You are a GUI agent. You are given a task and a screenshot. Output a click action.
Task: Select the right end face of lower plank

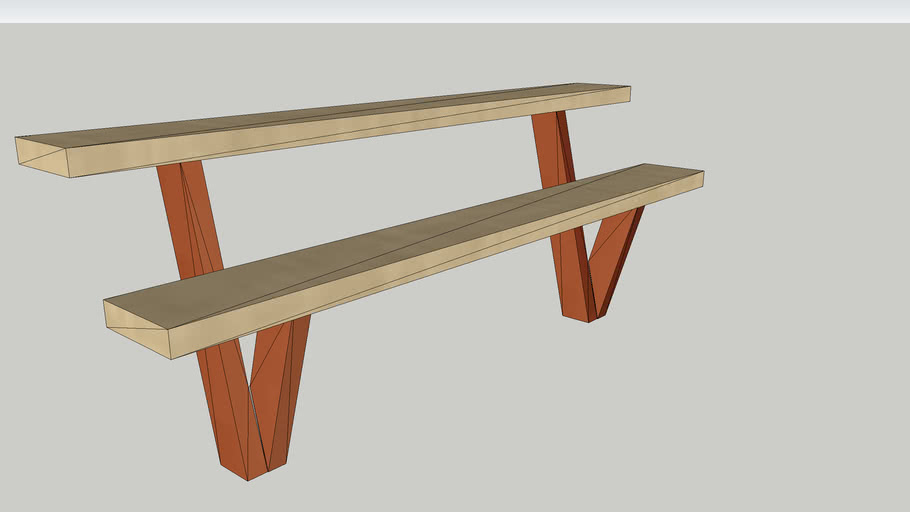703,179
